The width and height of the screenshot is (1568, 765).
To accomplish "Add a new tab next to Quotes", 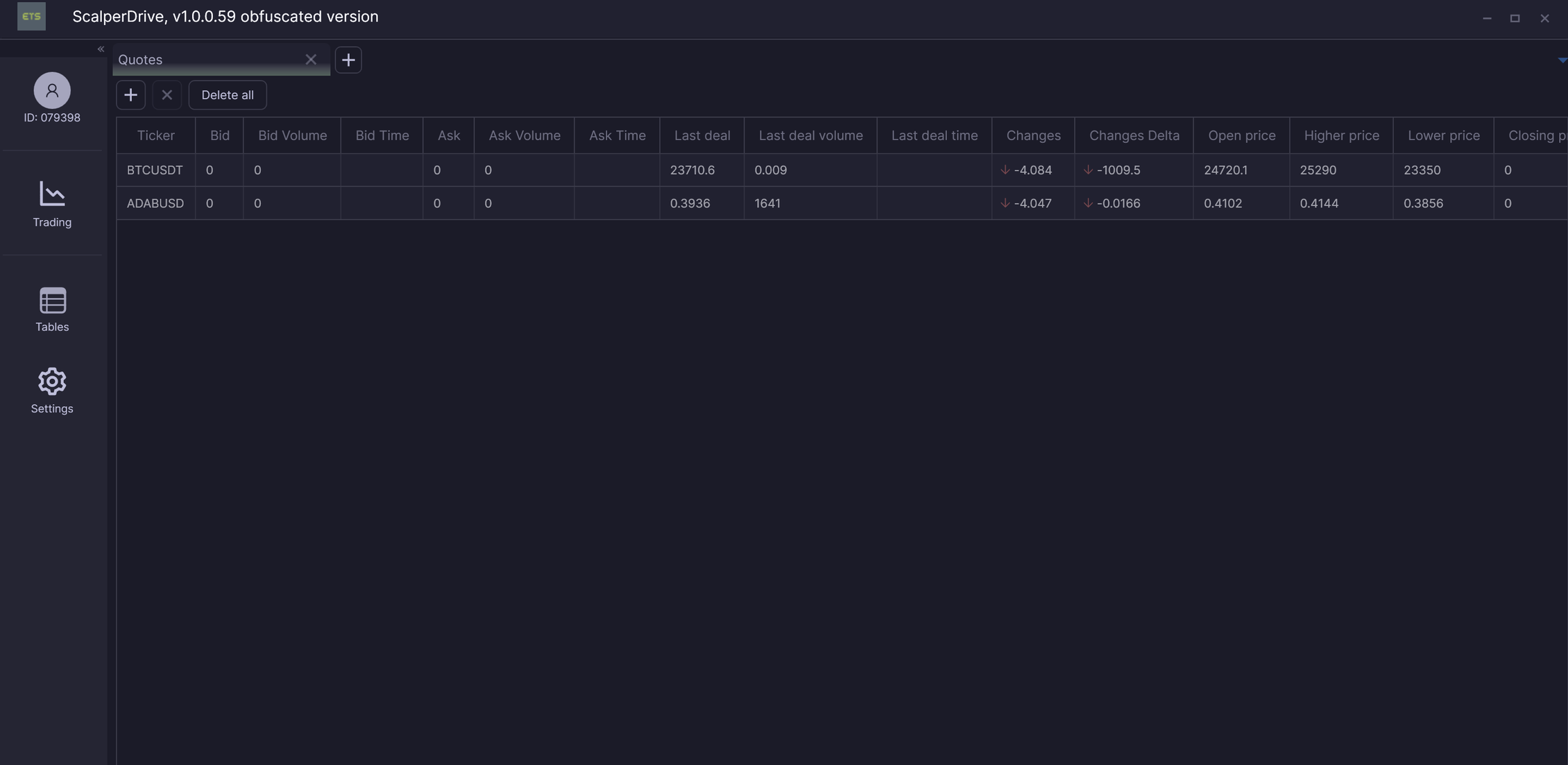I will click(348, 60).
